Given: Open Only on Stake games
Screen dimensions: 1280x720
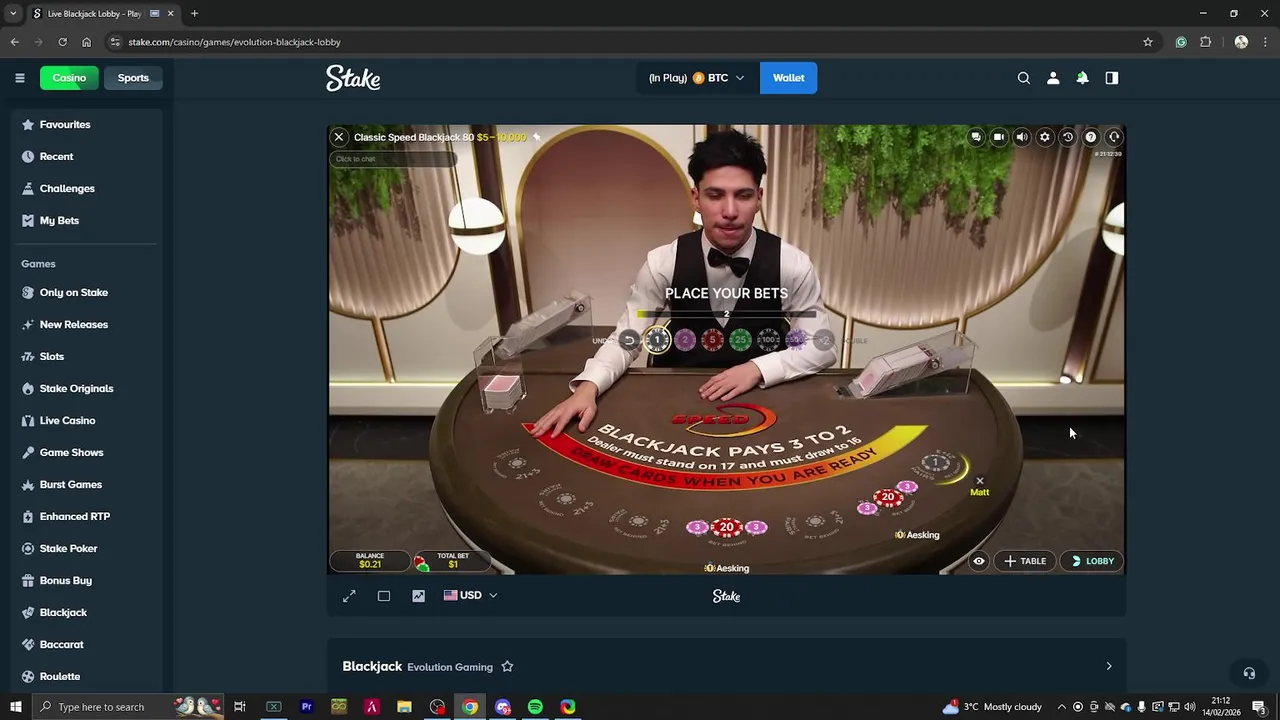Looking at the screenshot, I should tap(88, 293).
